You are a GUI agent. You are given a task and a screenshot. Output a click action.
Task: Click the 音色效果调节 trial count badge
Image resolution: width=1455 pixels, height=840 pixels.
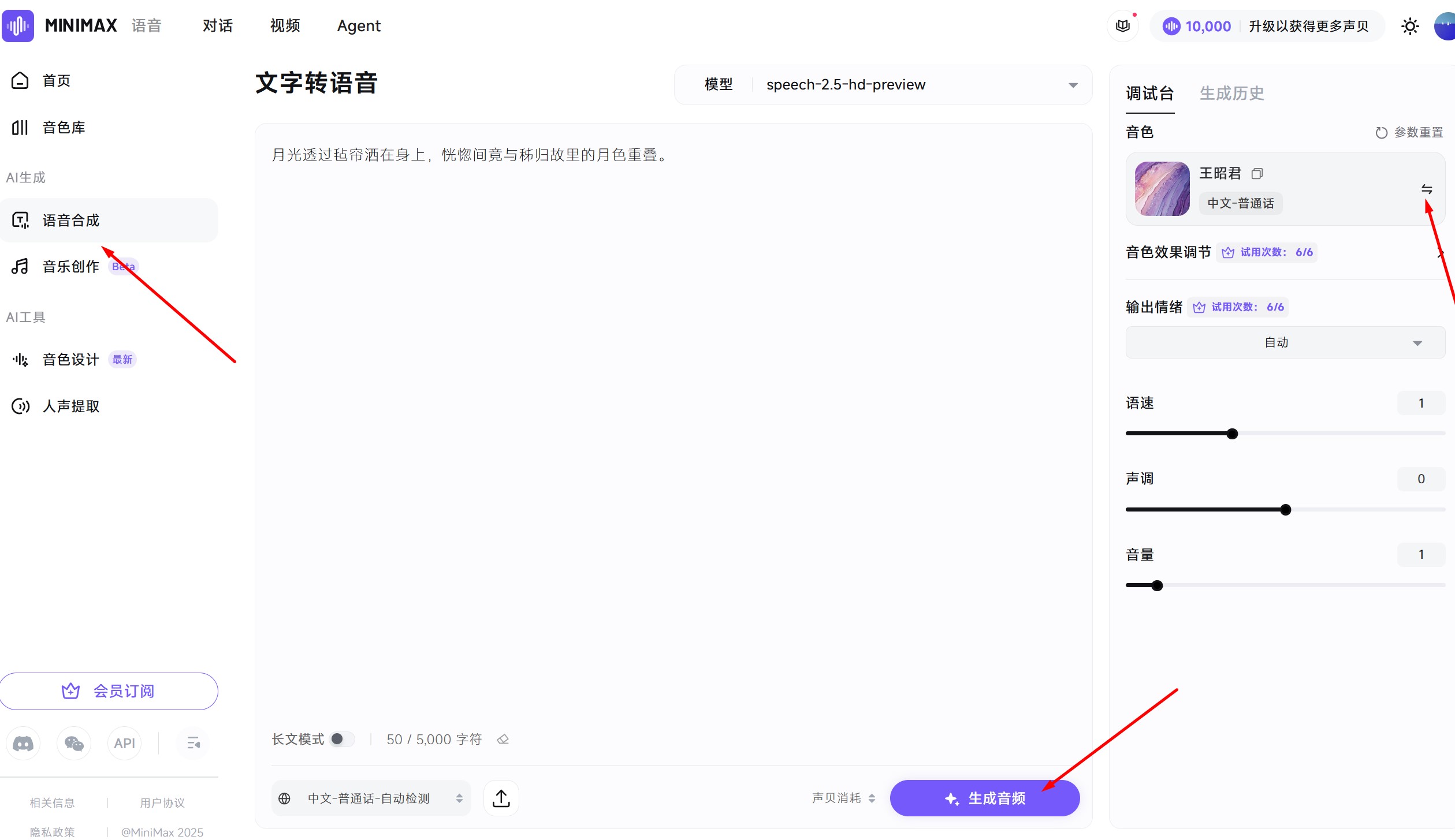[1267, 252]
